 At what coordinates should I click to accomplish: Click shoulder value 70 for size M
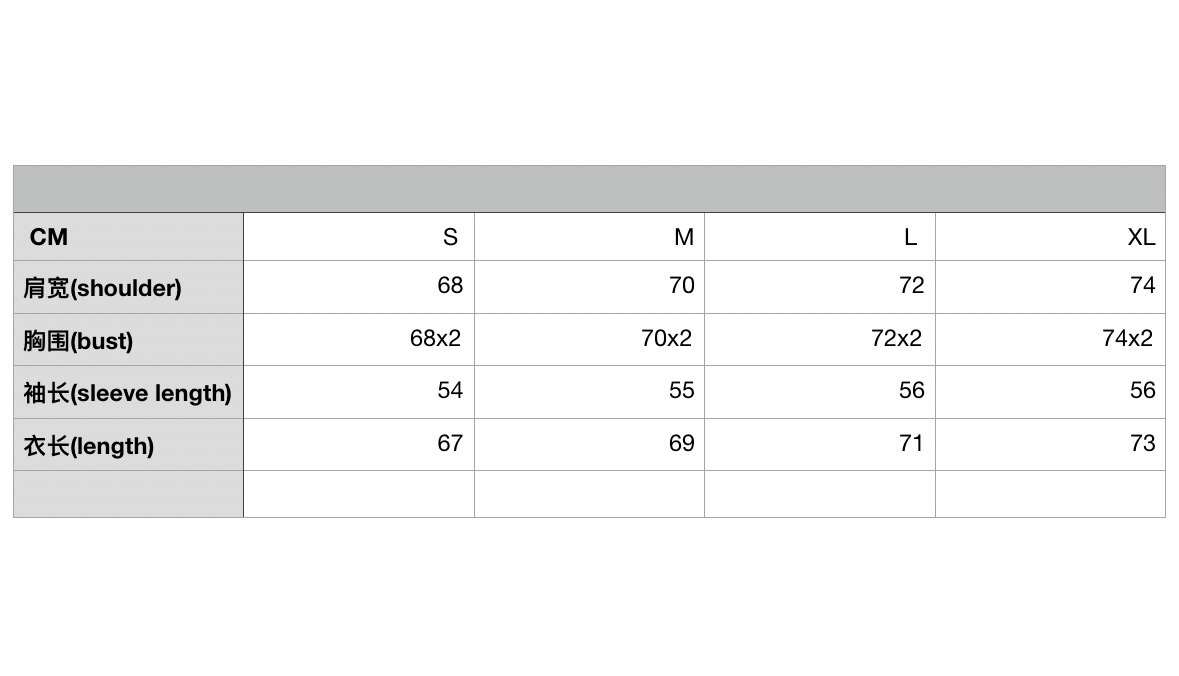coord(681,286)
